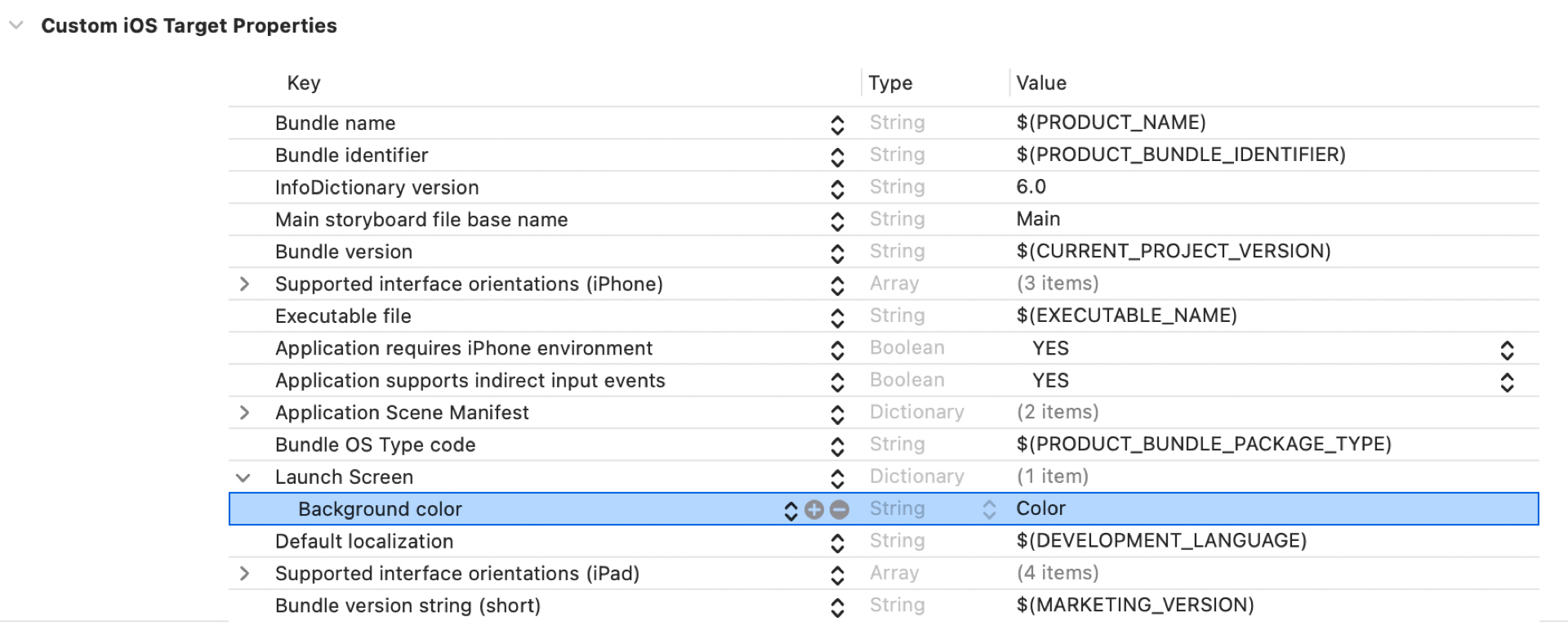Expand Supported interface orientations (iPad) row
This screenshot has width=1568, height=635.
tap(244, 574)
